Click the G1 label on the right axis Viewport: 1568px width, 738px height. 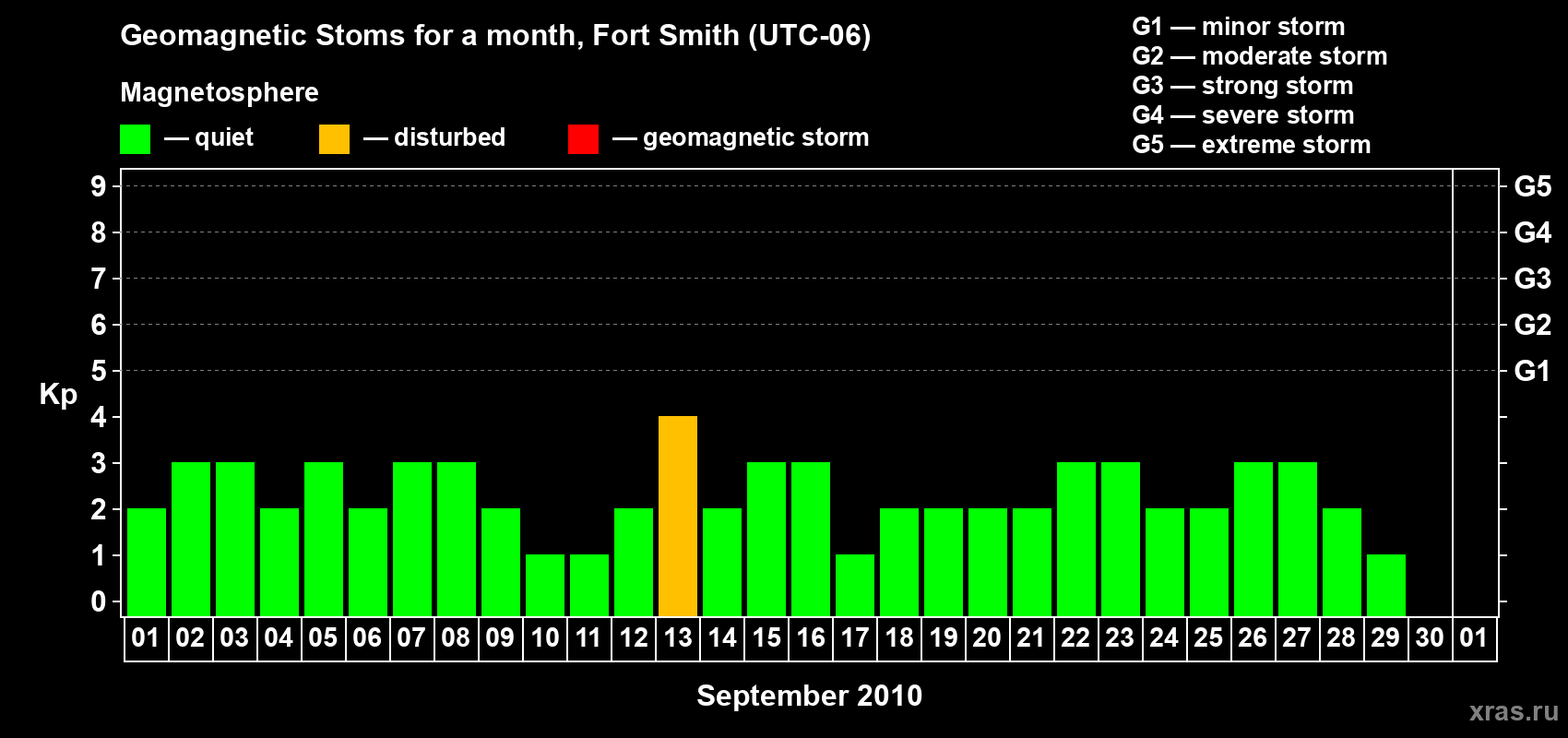pyautogui.click(x=1532, y=371)
